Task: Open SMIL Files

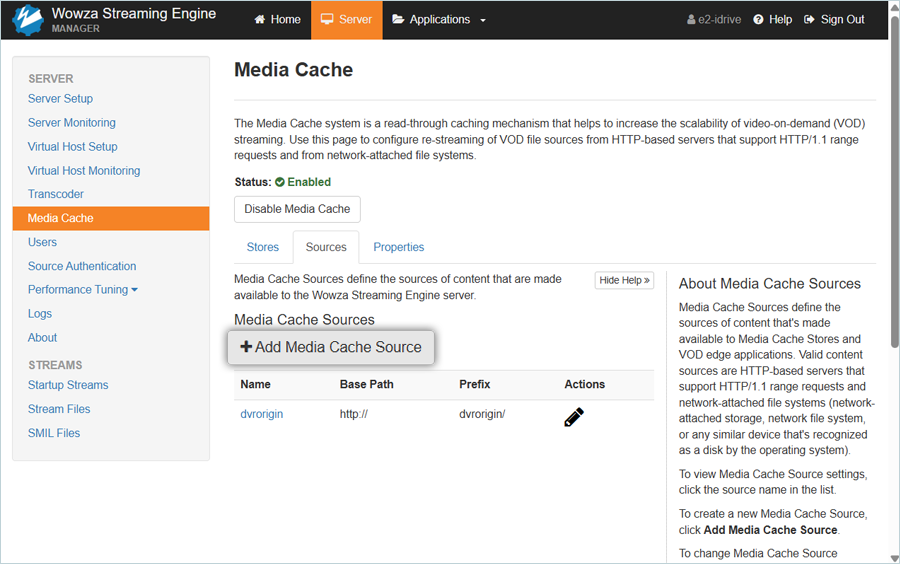Action: 54,433
